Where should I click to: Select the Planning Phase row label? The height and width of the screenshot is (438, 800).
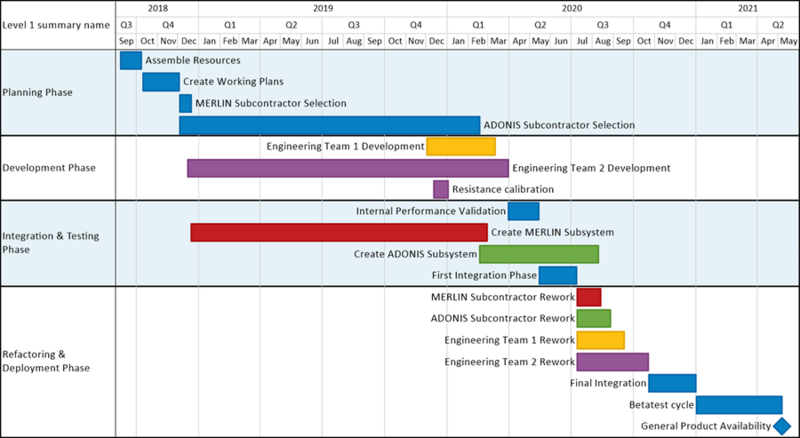tap(38, 92)
